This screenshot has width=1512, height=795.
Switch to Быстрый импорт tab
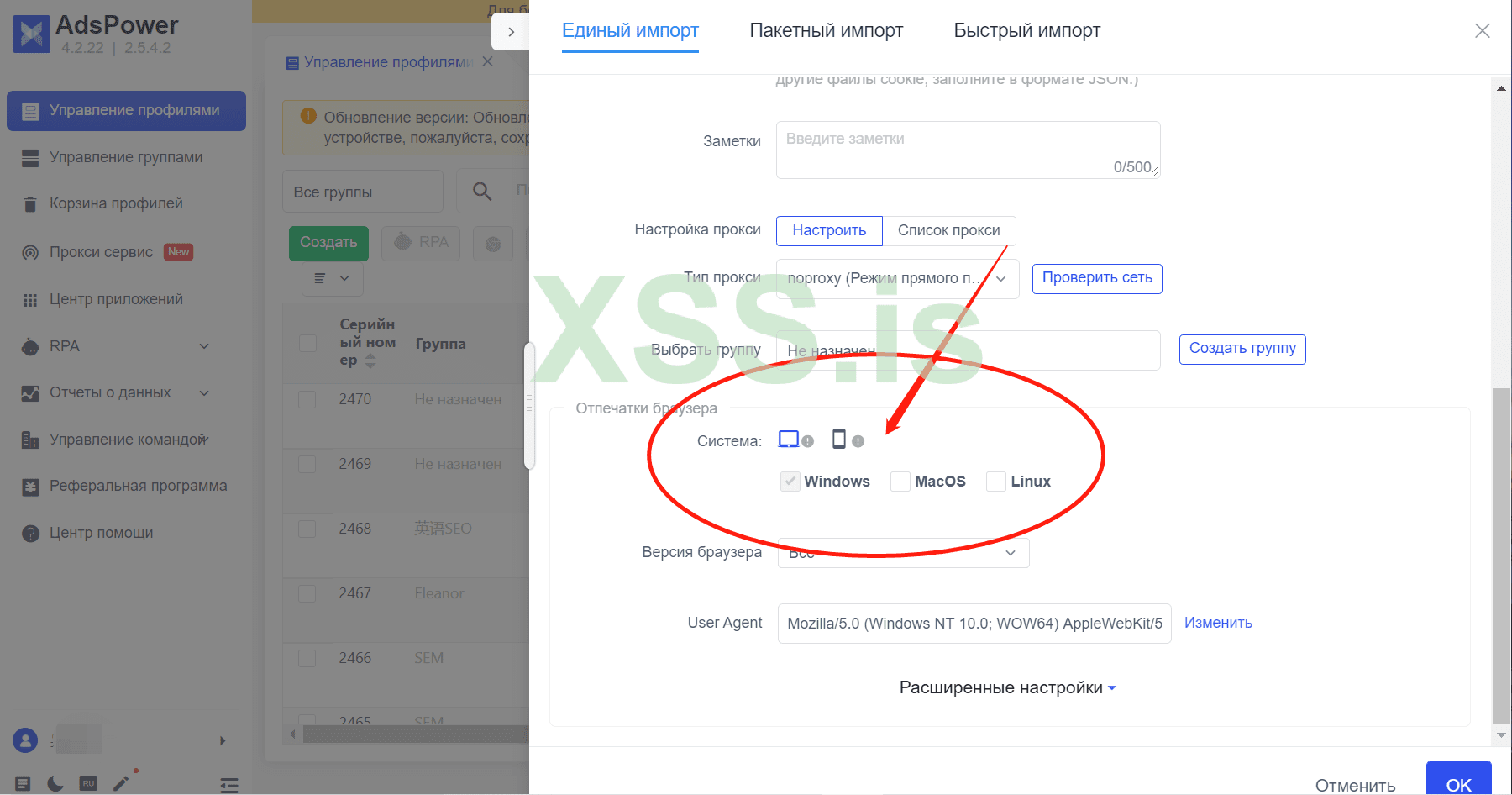[1026, 31]
